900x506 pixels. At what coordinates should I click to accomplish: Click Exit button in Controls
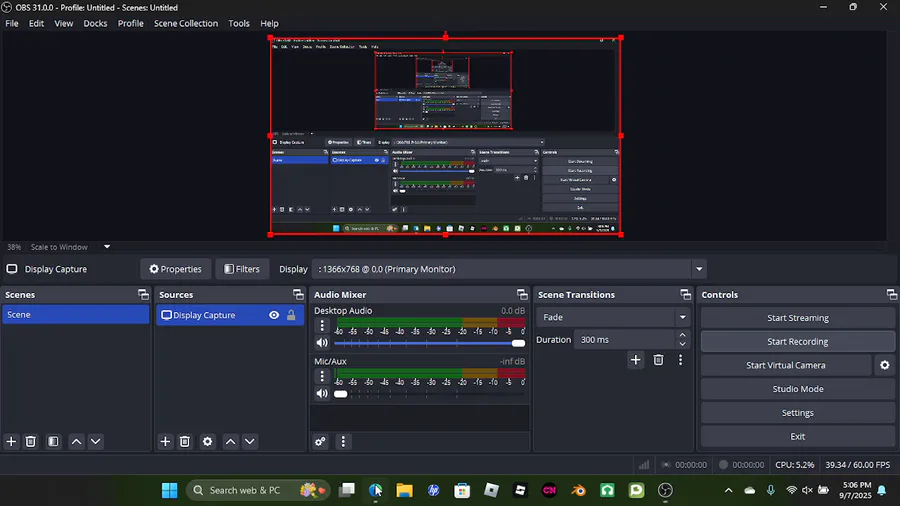(x=798, y=436)
